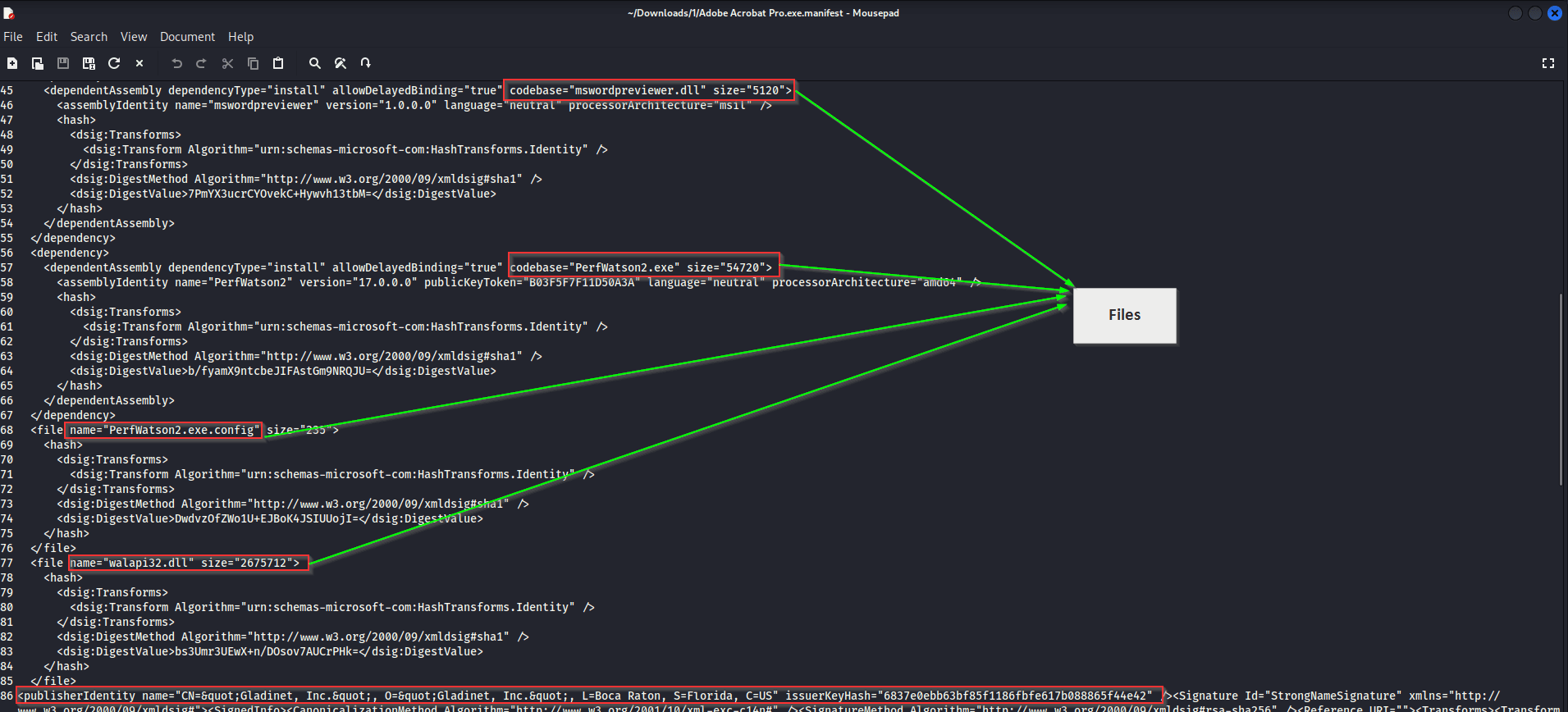Click the <dsig:Transforms> tag on line 48
Viewport: 1568px width, 712px height.
126,135
